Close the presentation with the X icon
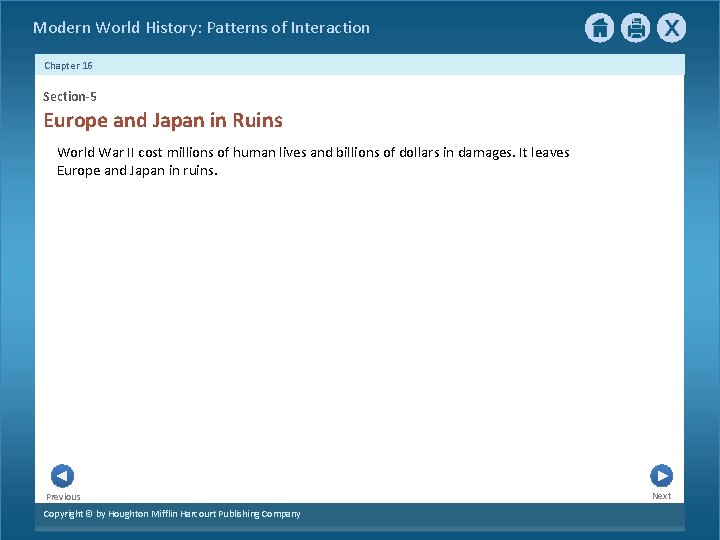The height and width of the screenshot is (540, 720). click(671, 28)
